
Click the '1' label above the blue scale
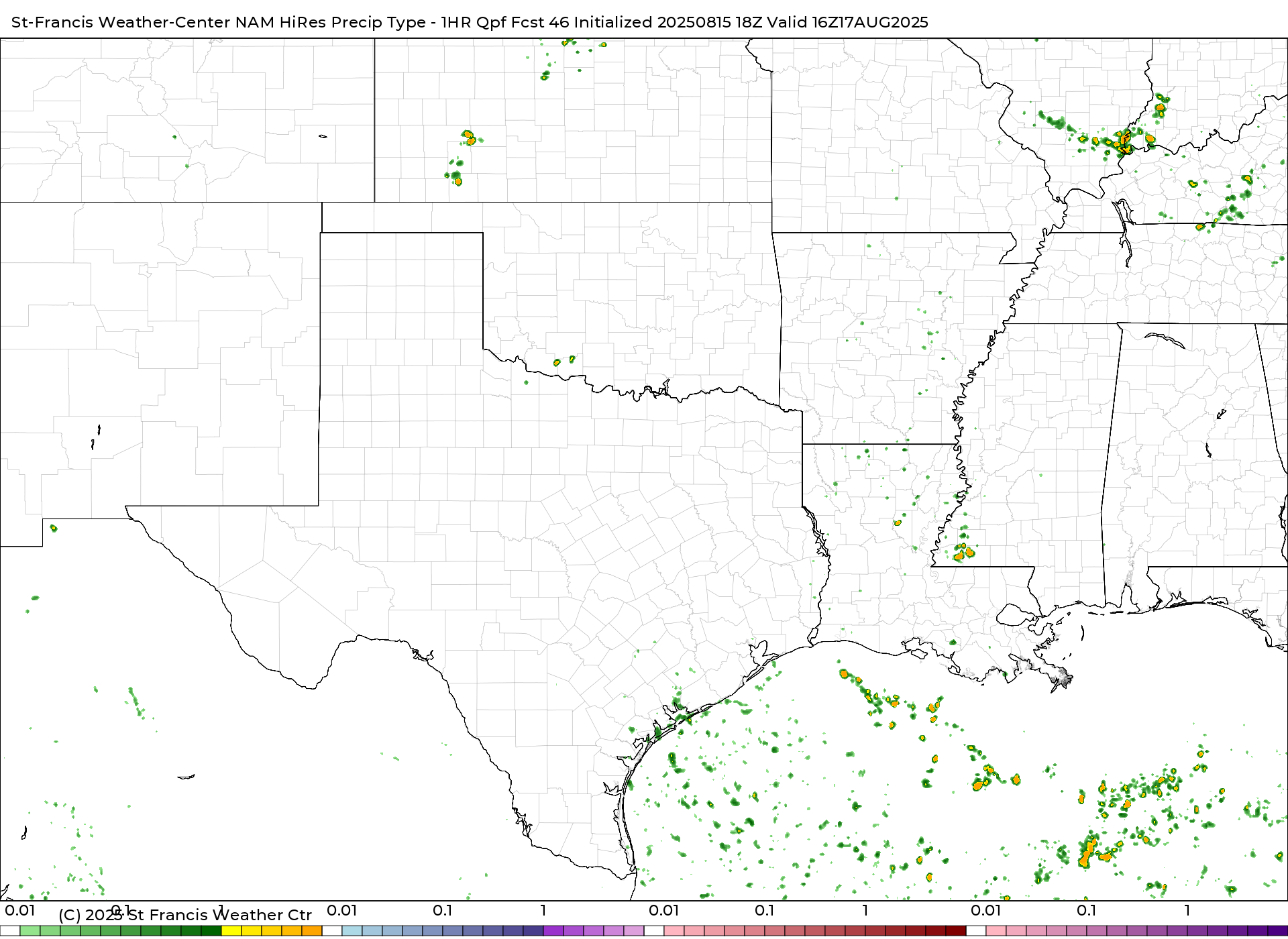[543, 911]
